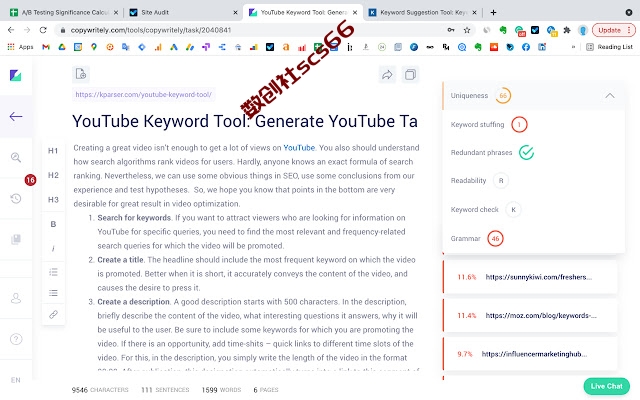The image size is (640, 400).
Task: Open the kparser.com youtube-keyword-tool URL link
Action: [143, 95]
